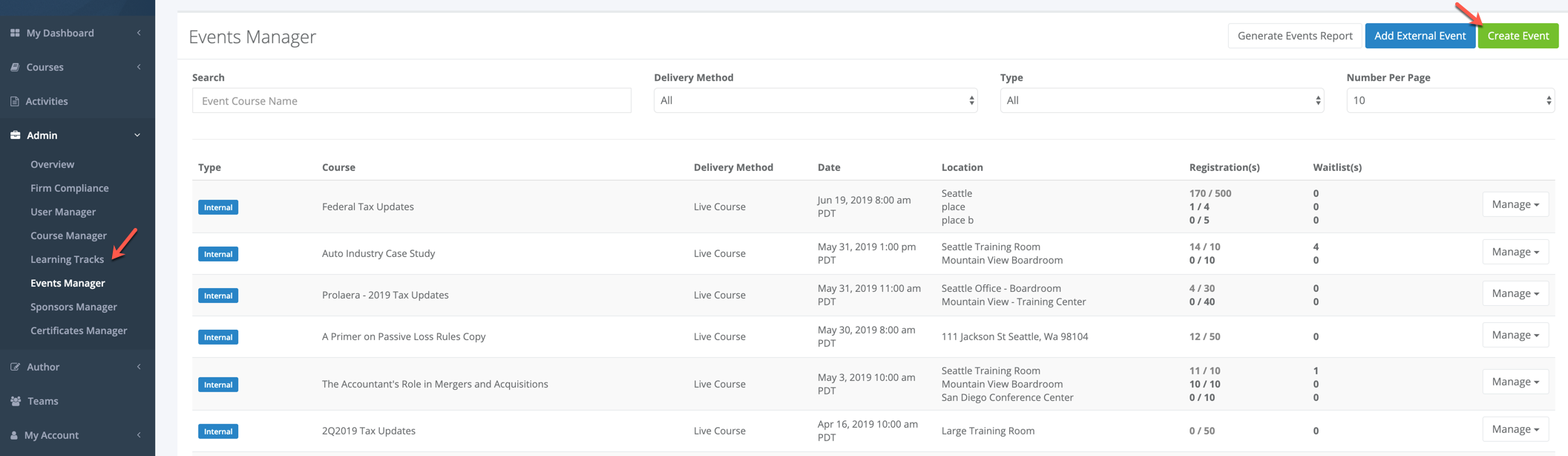Open the Number Per Page dropdown
The image size is (1568, 456).
(x=1450, y=100)
